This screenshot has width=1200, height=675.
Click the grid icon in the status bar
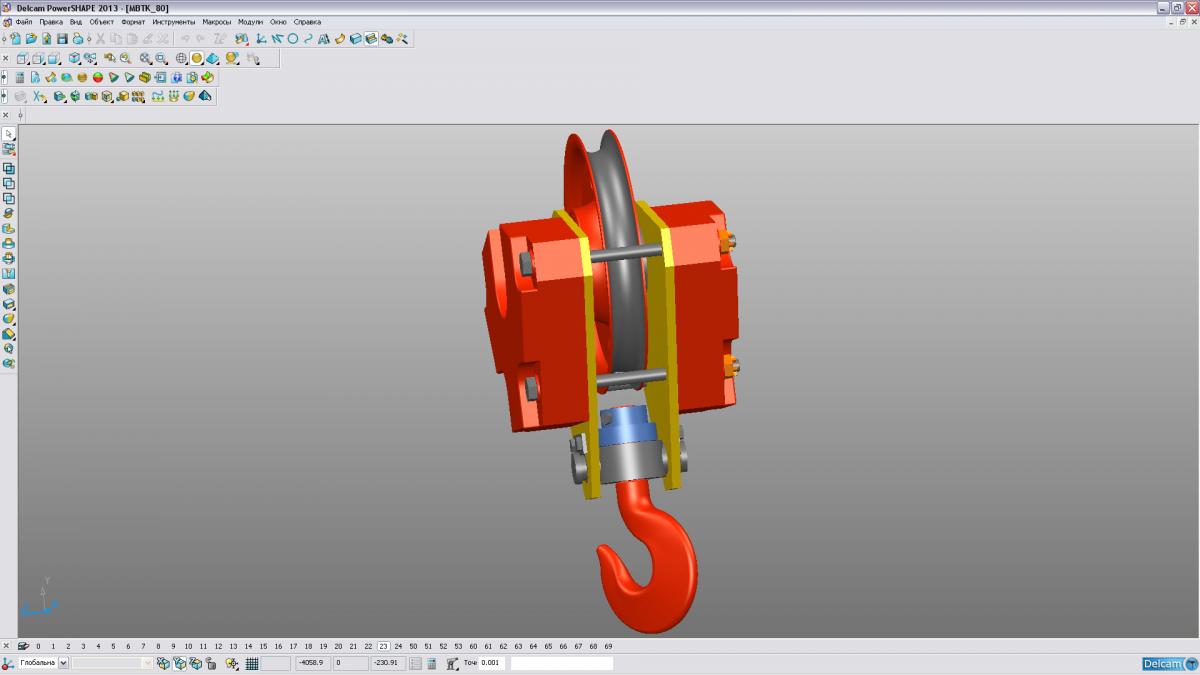pos(252,663)
